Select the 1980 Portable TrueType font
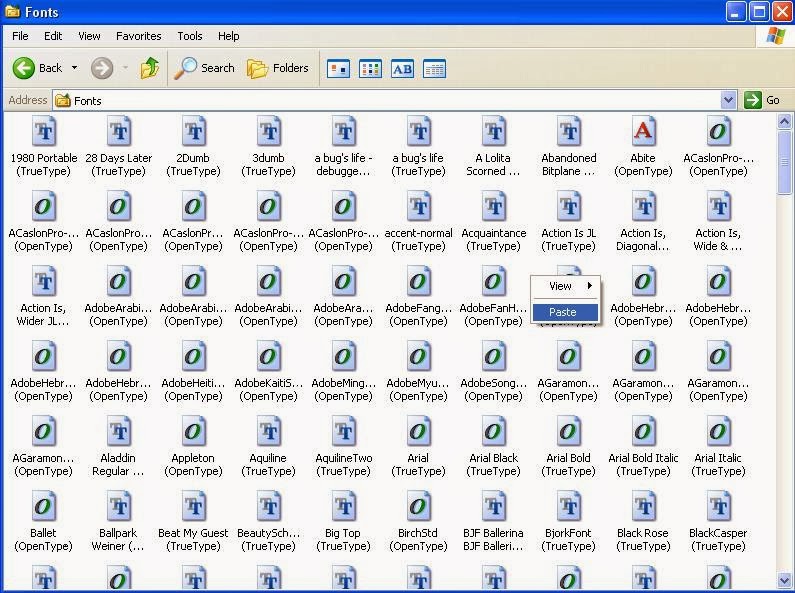795x593 pixels. pyautogui.click(x=44, y=146)
